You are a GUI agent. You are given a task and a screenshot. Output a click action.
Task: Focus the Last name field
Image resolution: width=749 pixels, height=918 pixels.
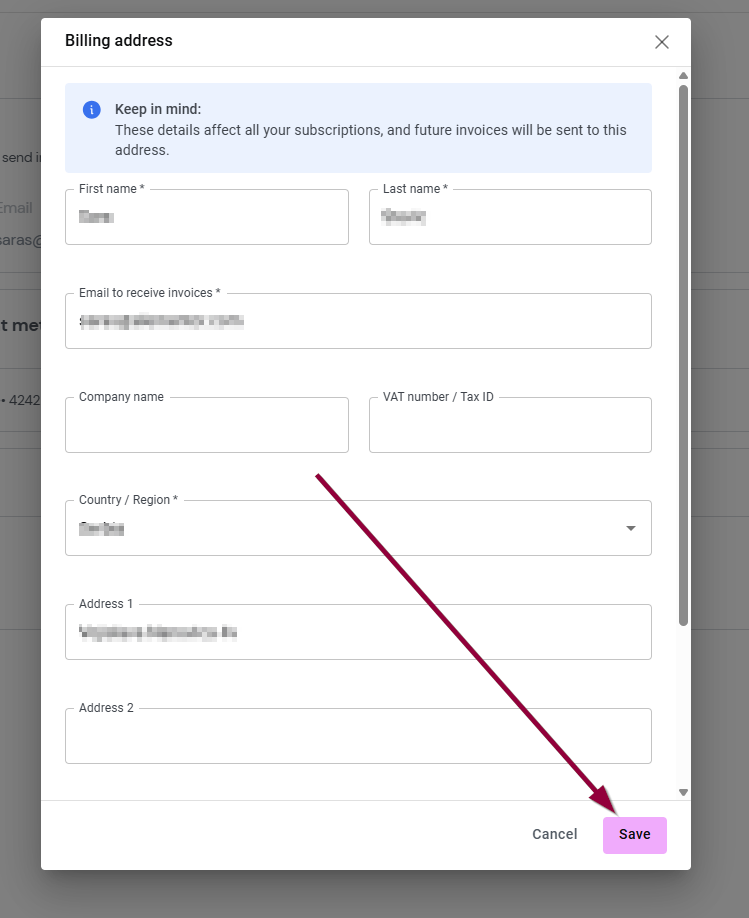click(510, 217)
